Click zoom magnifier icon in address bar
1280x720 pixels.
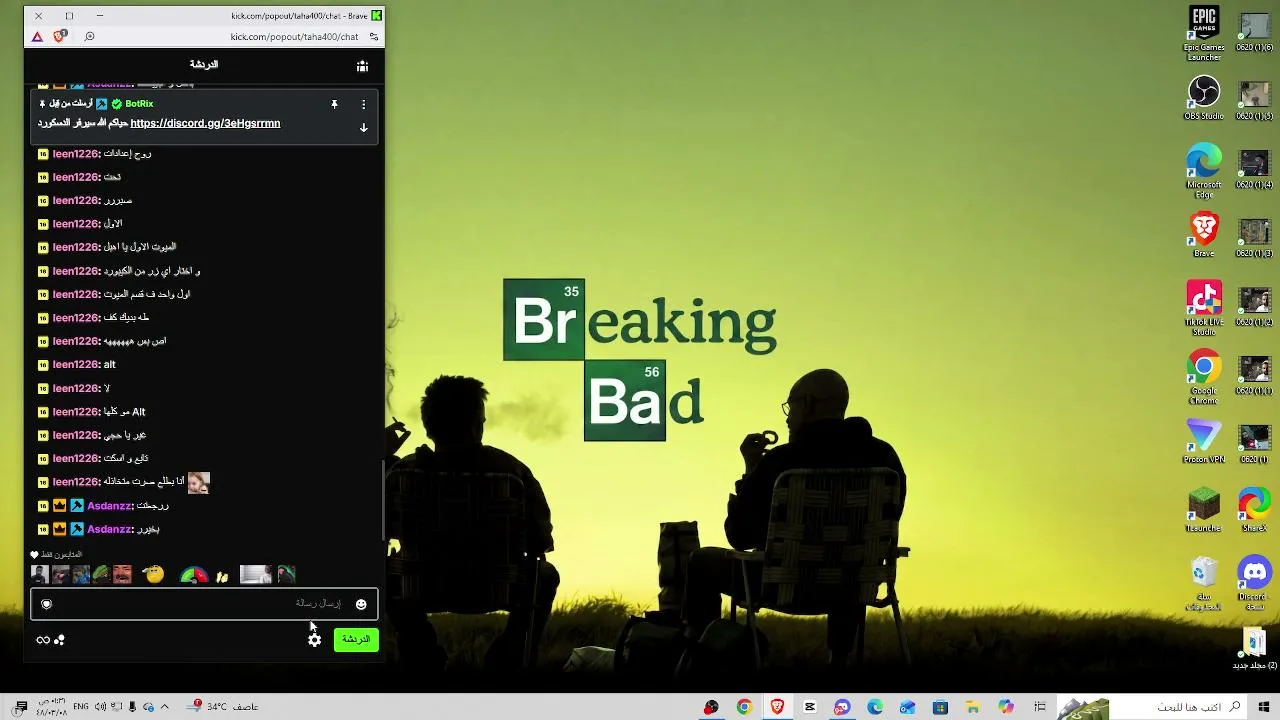pos(89,37)
